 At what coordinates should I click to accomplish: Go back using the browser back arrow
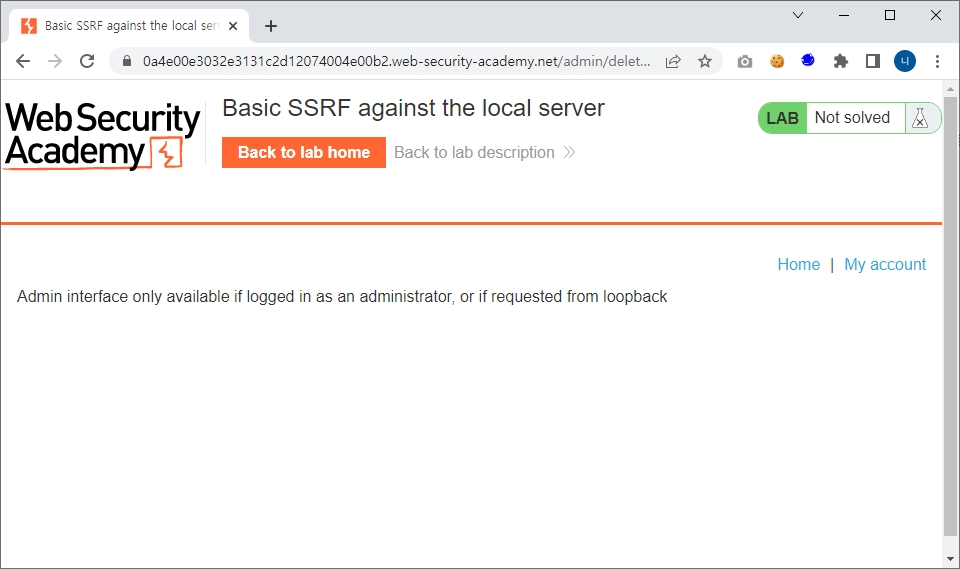click(23, 61)
